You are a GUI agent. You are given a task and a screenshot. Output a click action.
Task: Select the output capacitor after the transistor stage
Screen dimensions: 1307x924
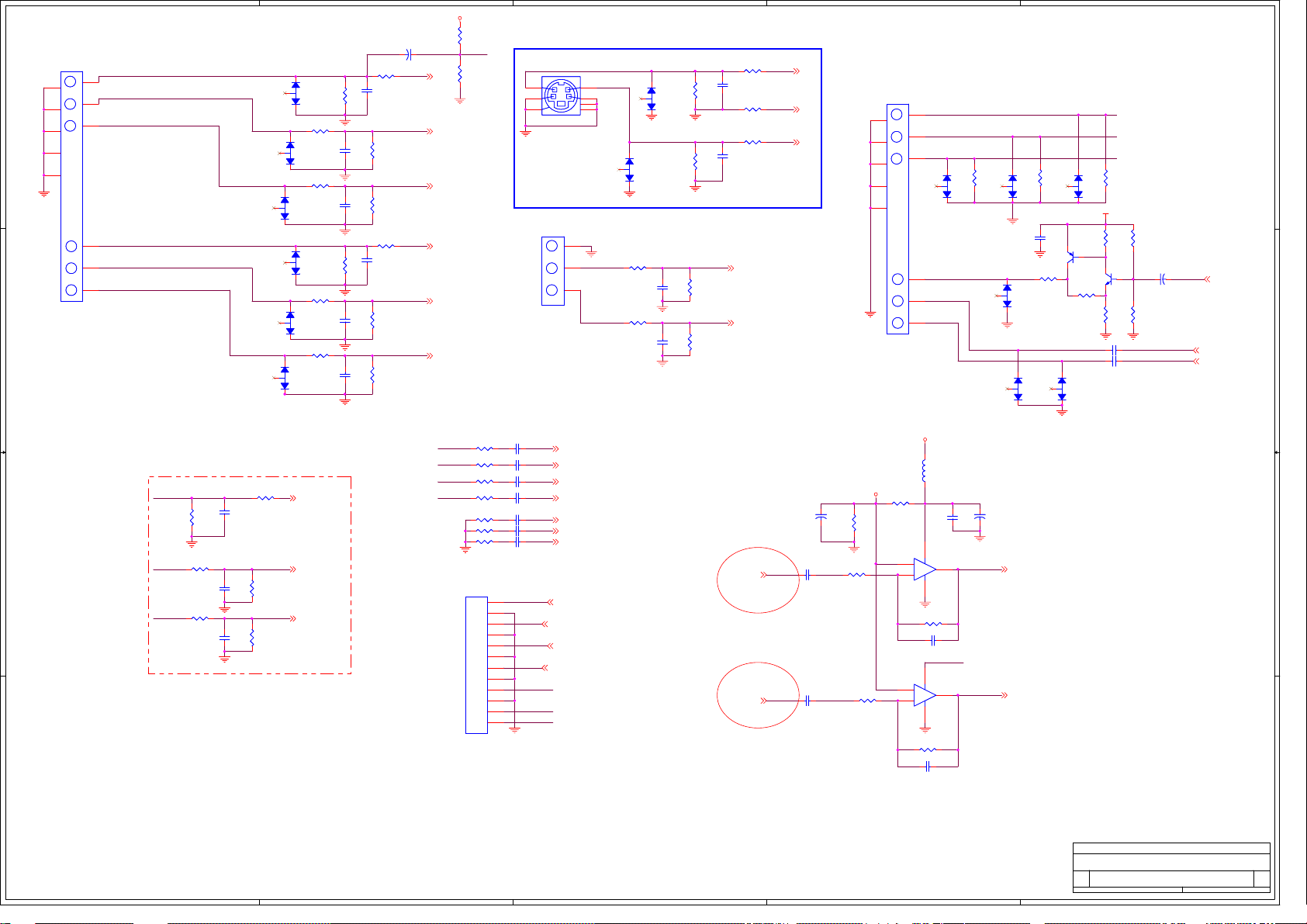1163,279
